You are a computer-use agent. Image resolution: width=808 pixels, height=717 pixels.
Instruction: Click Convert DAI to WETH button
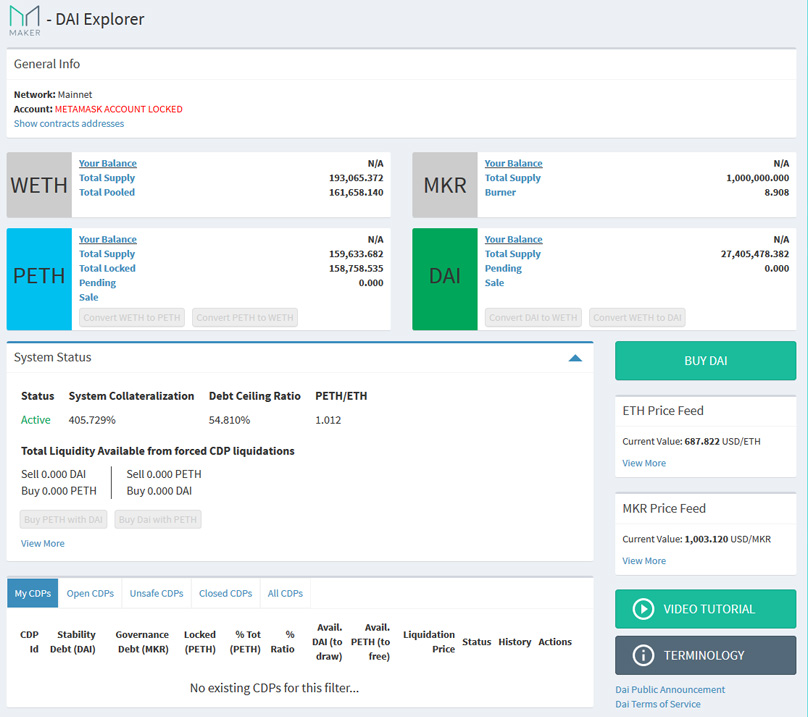(533, 318)
